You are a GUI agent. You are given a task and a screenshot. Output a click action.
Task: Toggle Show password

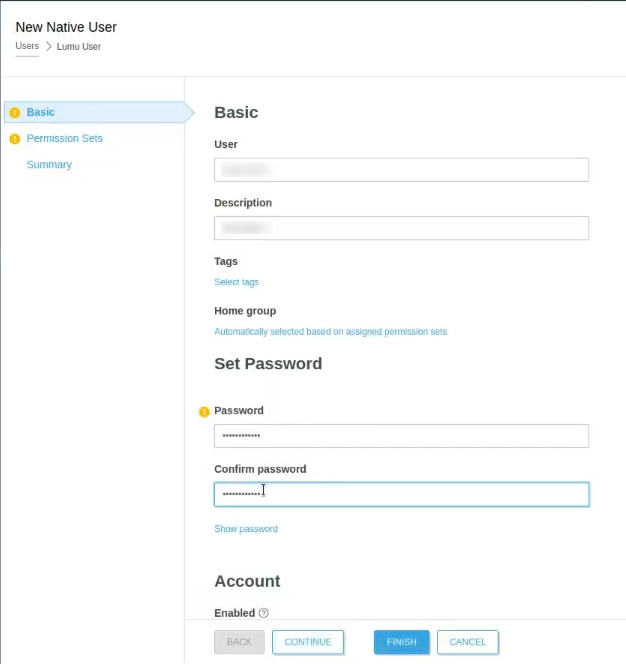[246, 529]
